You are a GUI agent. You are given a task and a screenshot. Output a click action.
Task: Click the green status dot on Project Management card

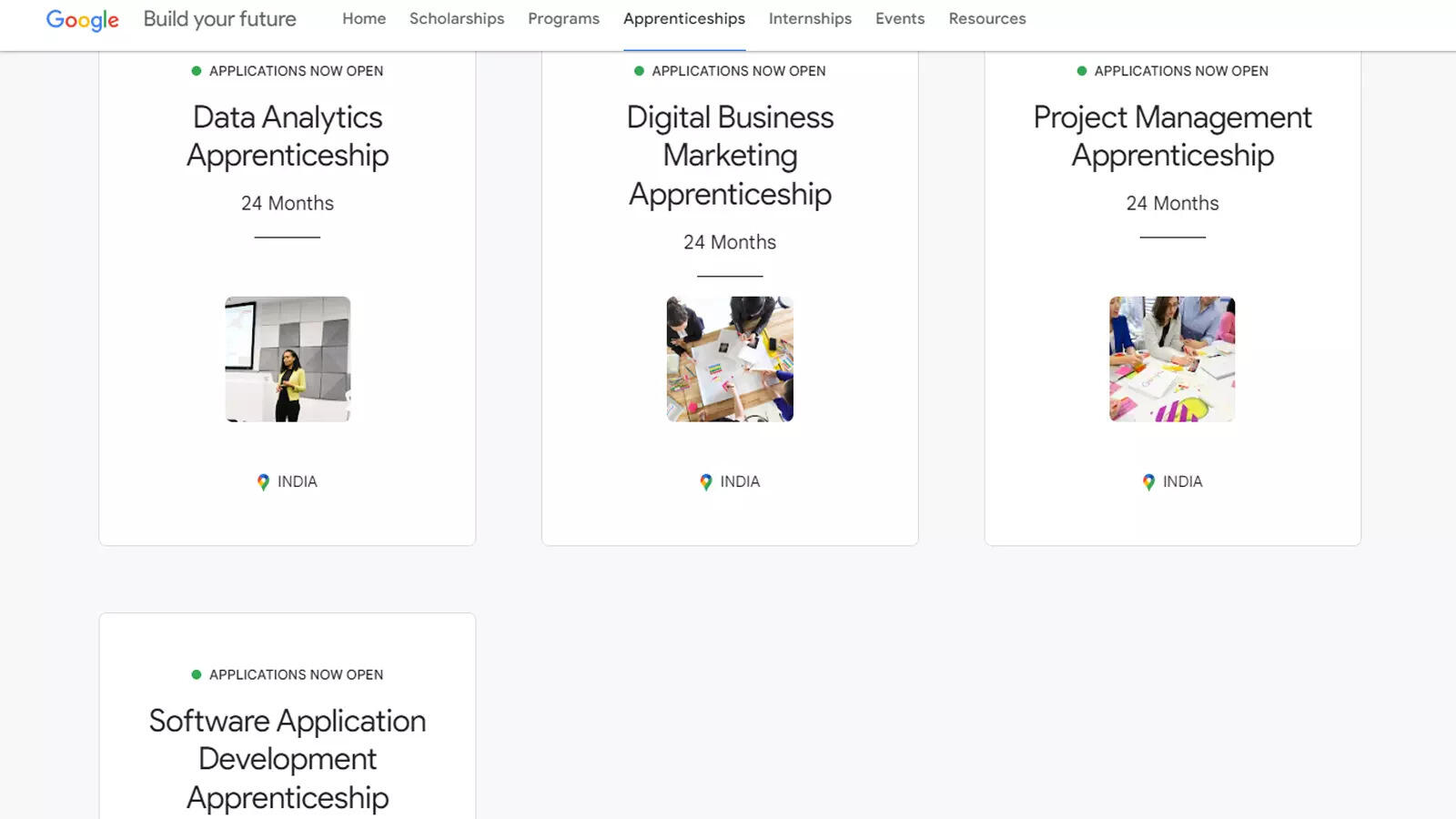click(x=1081, y=70)
